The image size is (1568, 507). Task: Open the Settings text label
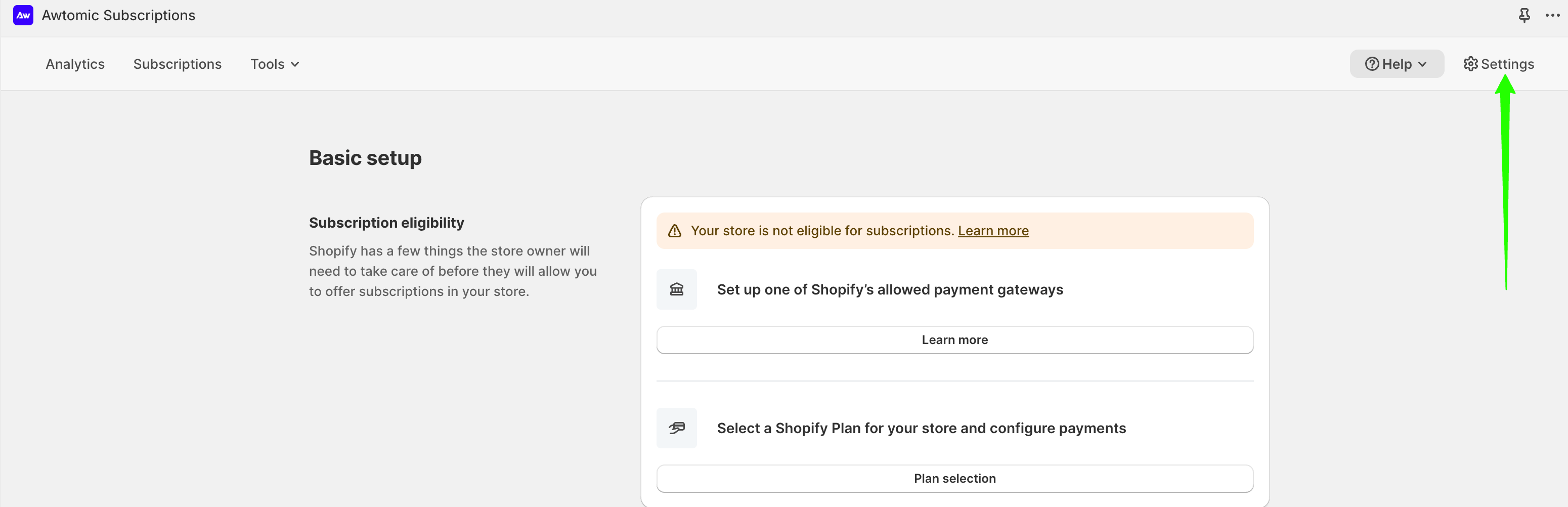tap(1507, 64)
